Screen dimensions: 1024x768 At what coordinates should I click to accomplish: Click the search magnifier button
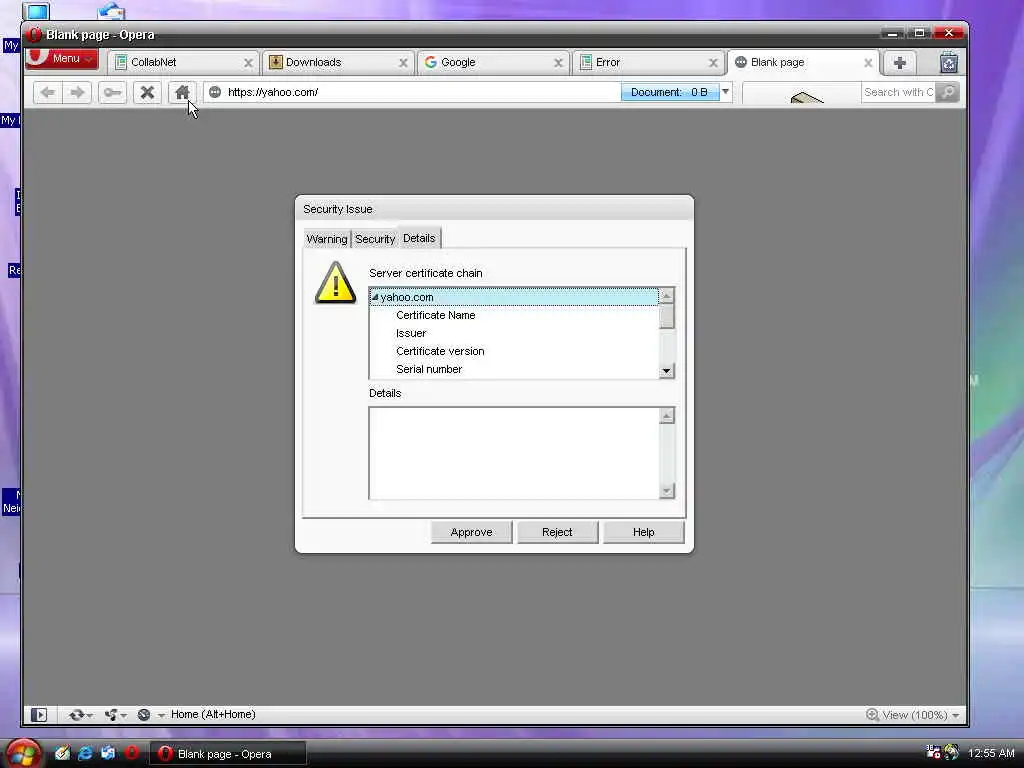(947, 92)
